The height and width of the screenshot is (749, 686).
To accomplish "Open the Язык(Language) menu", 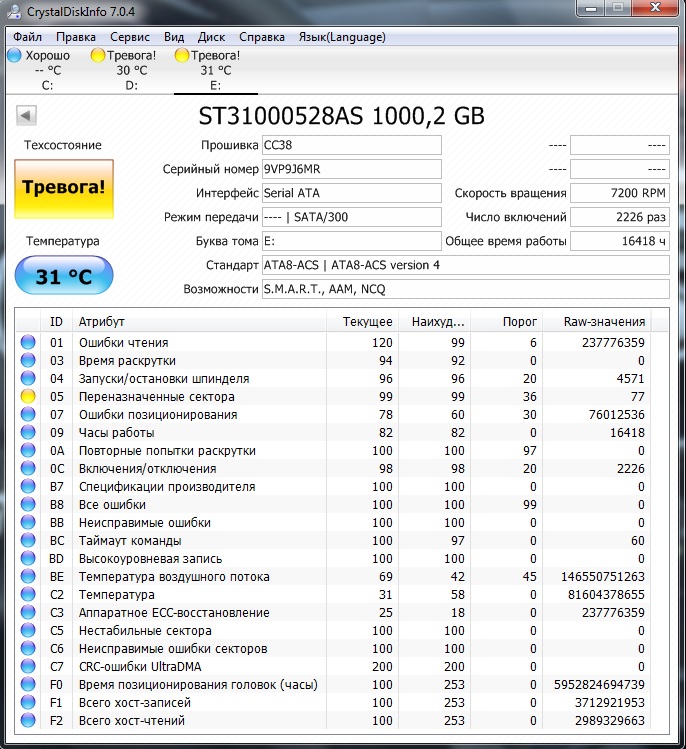I will [342, 37].
